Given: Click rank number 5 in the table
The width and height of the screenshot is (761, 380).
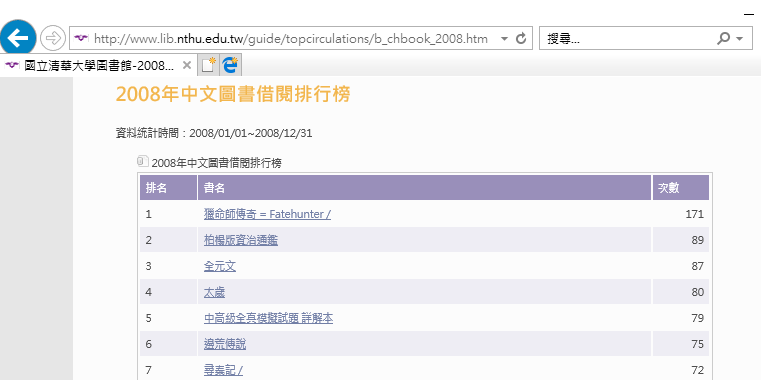Looking at the screenshot, I should click(149, 319).
